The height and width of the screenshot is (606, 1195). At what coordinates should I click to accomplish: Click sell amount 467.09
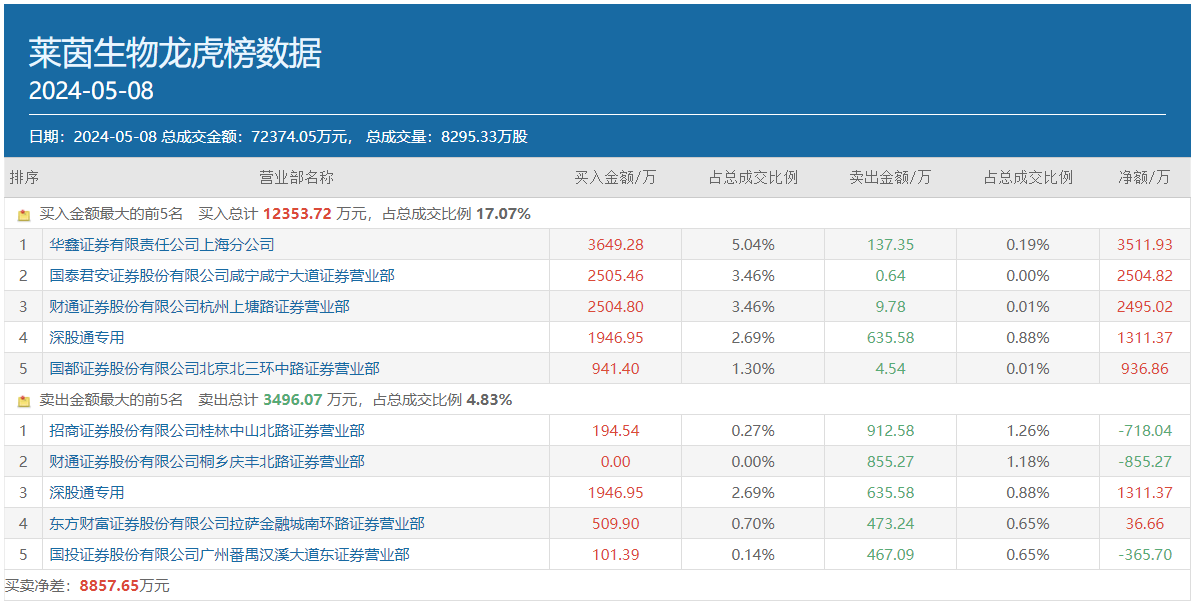click(891, 555)
